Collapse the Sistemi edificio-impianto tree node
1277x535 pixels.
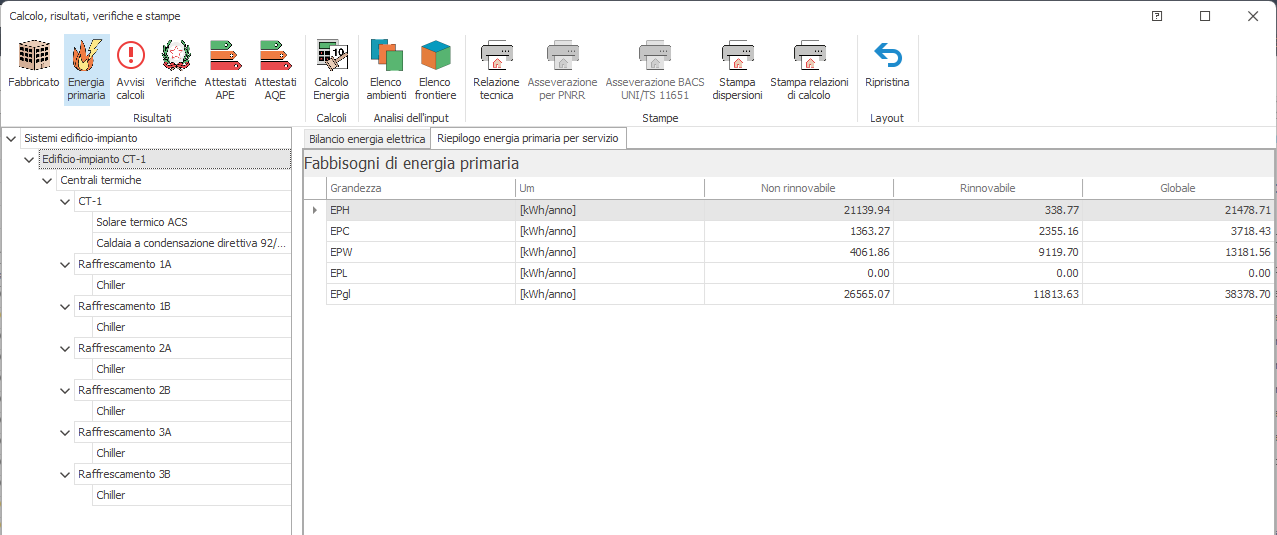pyautogui.click(x=11, y=138)
